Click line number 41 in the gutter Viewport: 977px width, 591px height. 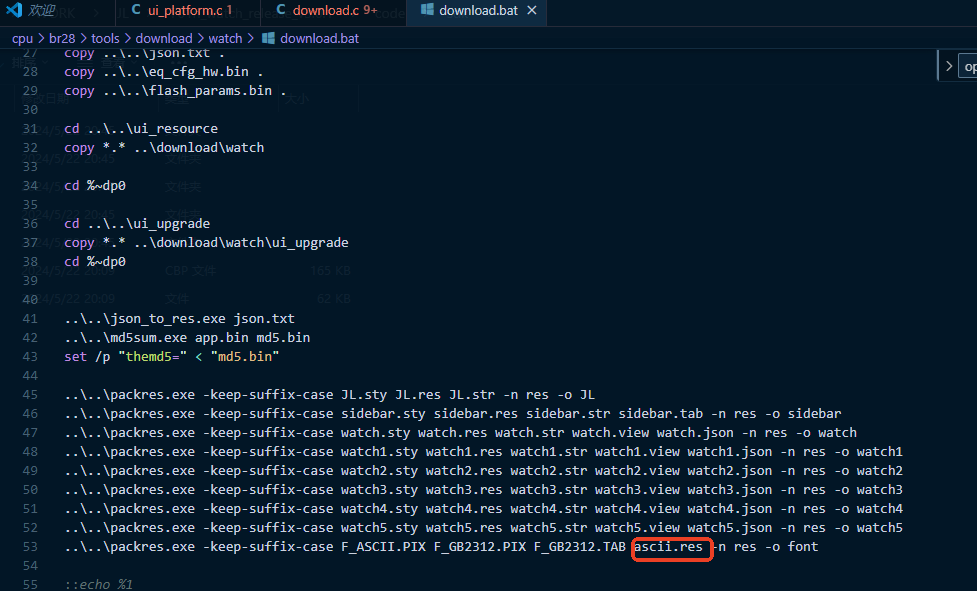(30, 319)
